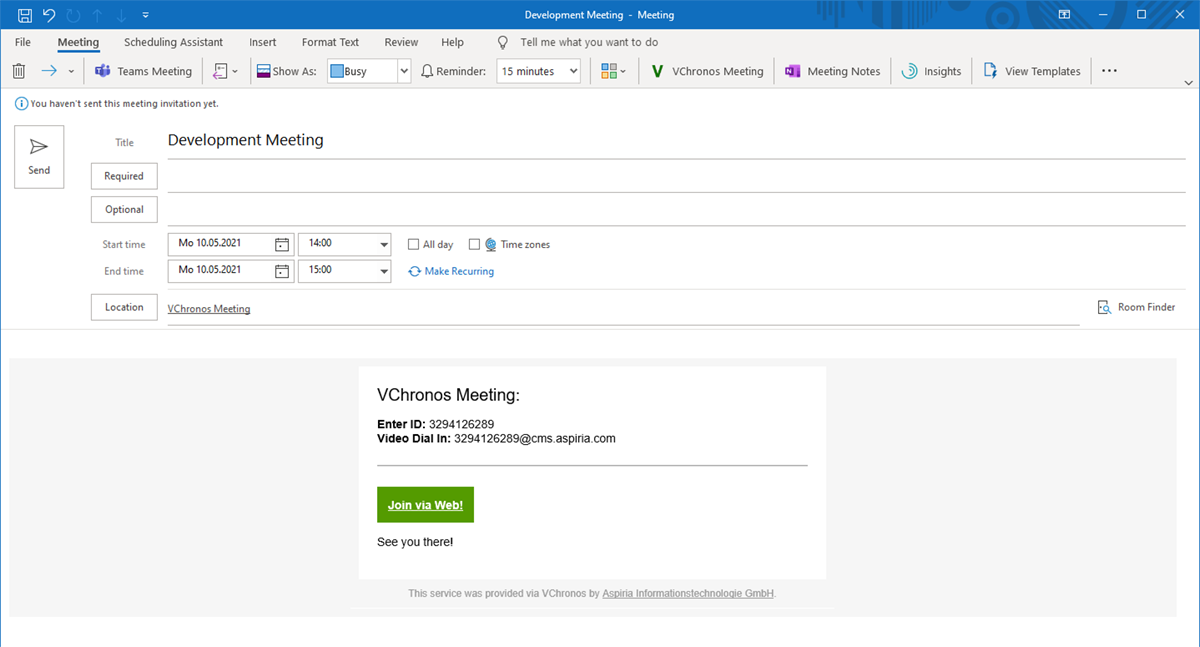This screenshot has width=1200, height=647.
Task: Open the meeting options icon dropdown
Action: click(x=226, y=71)
